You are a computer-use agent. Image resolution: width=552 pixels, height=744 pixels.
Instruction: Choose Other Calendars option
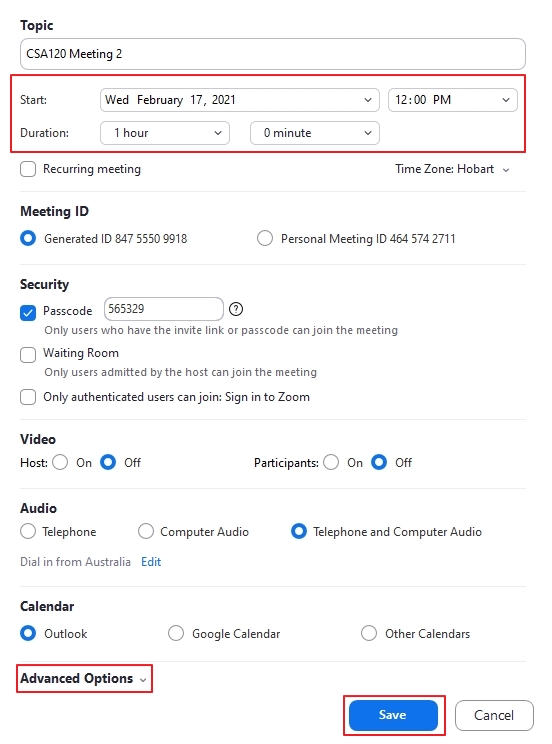pyautogui.click(x=369, y=633)
